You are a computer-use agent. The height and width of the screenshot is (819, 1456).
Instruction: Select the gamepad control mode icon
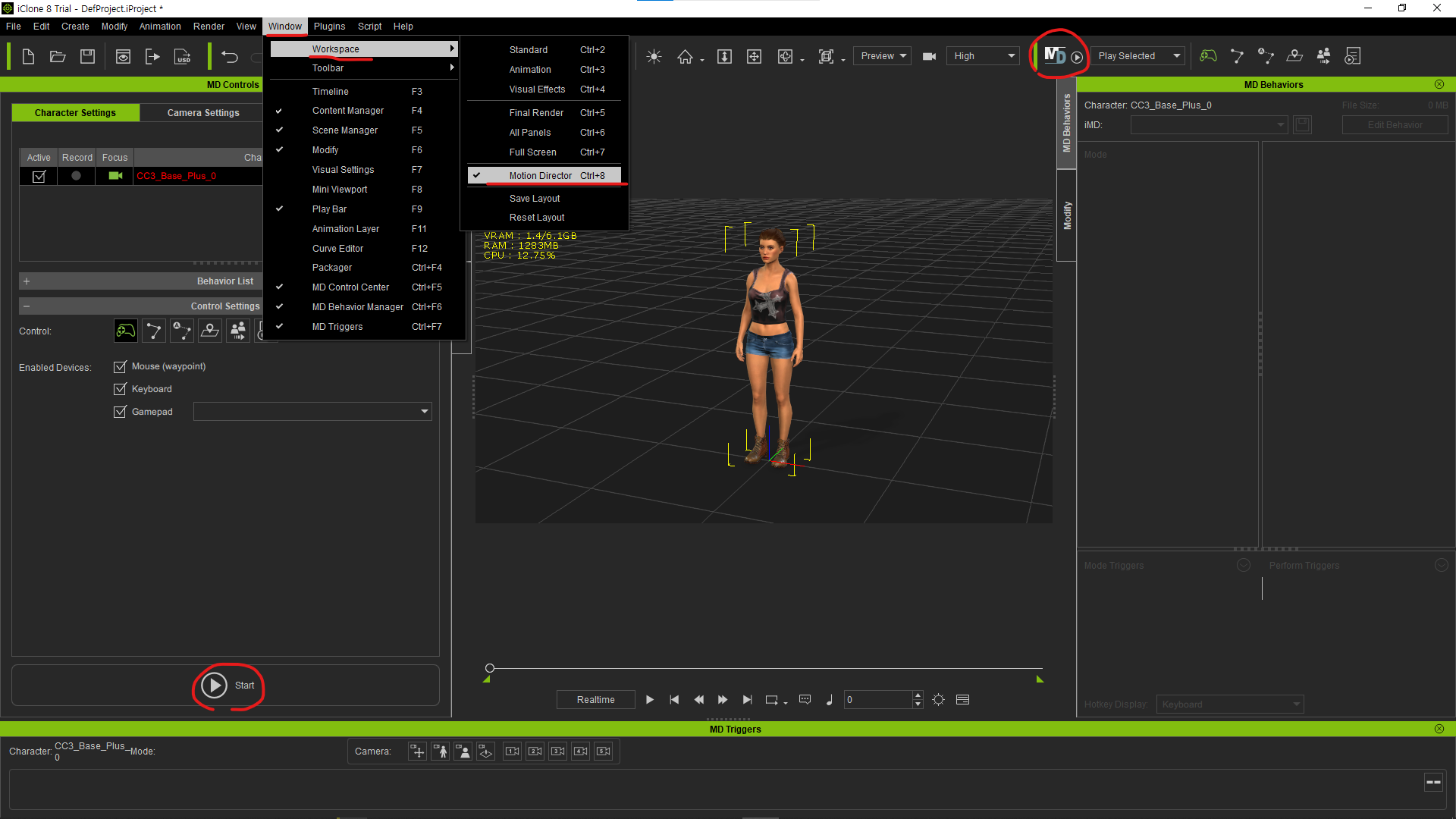[125, 331]
